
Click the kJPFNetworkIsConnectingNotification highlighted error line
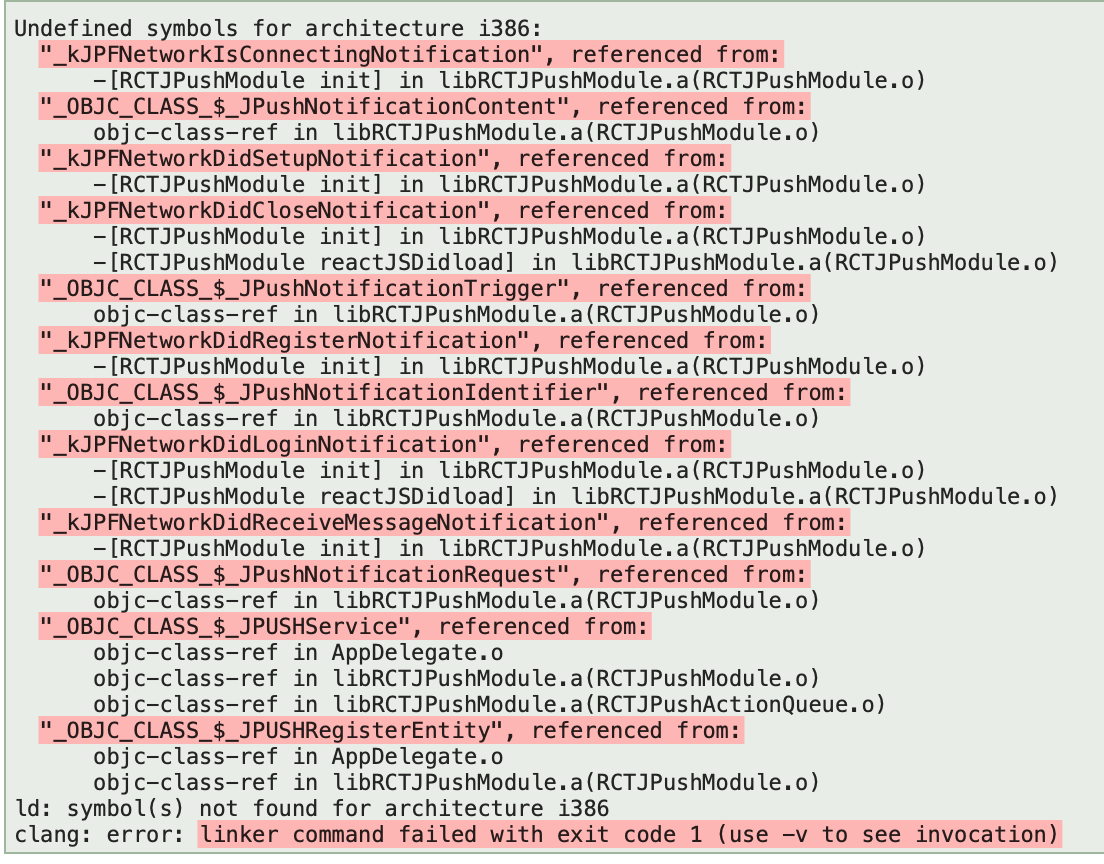tap(410, 54)
